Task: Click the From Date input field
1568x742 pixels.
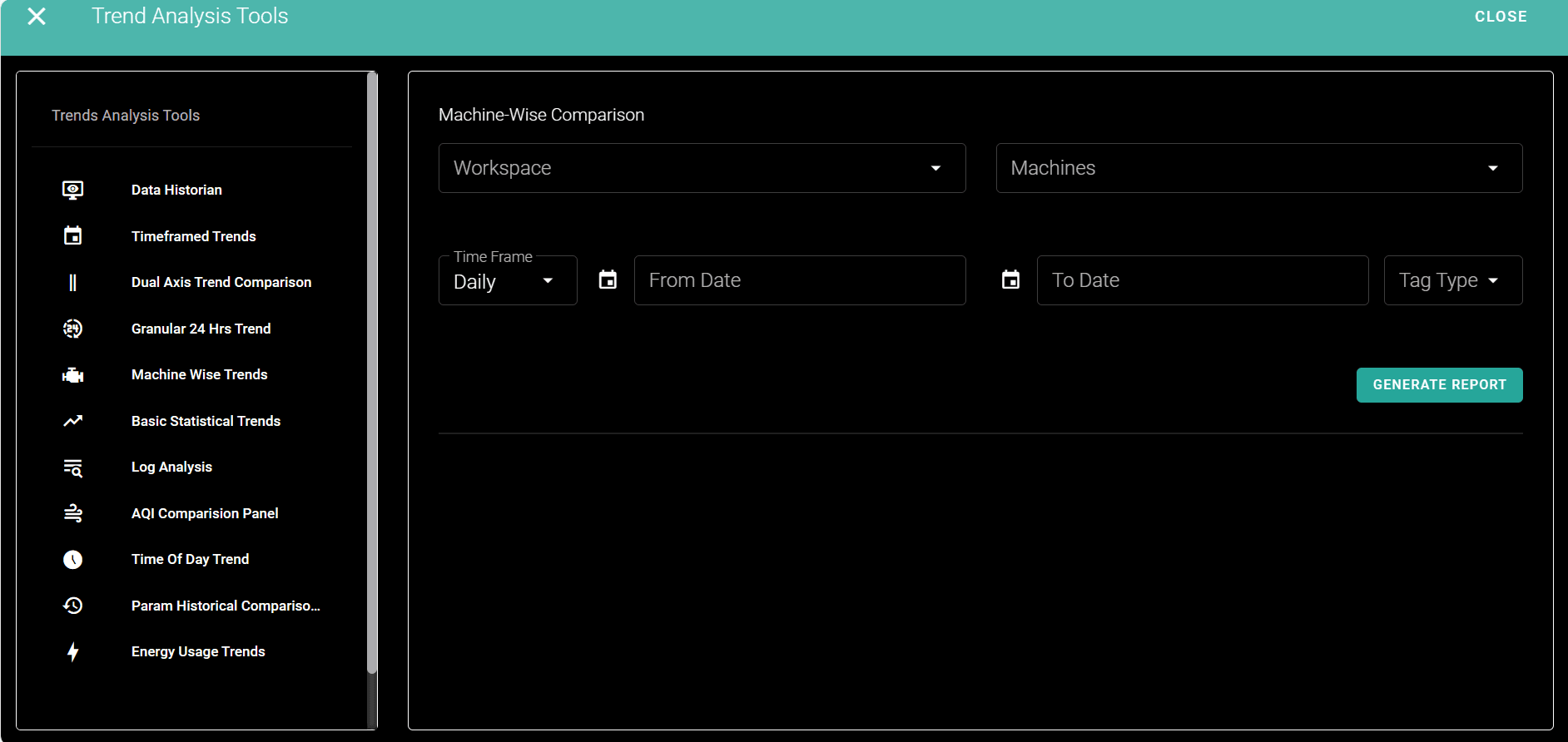Action: point(799,280)
